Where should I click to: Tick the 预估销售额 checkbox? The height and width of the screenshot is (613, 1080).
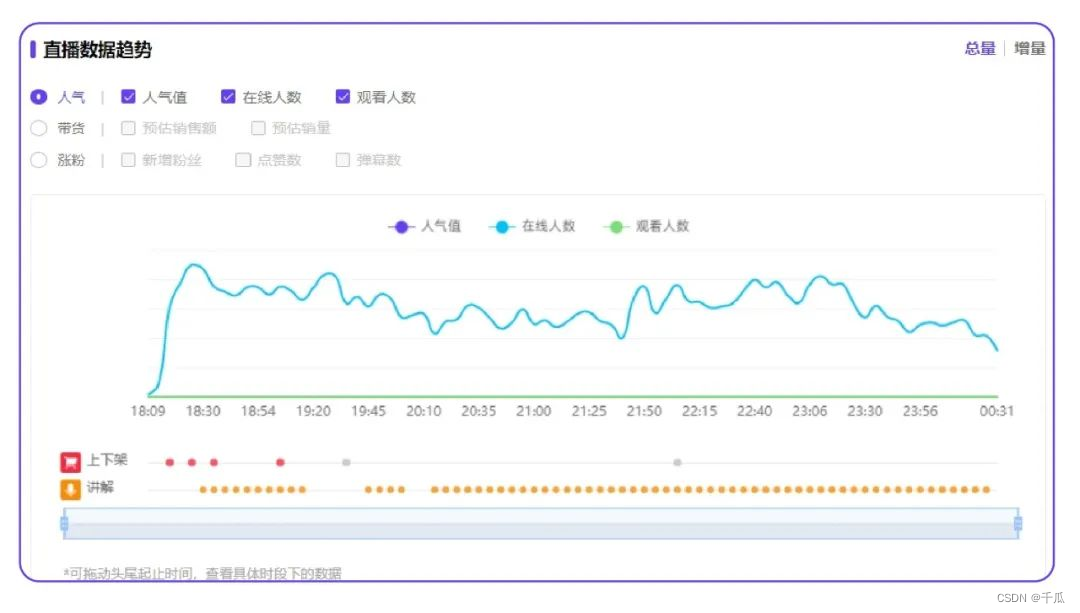(128, 128)
